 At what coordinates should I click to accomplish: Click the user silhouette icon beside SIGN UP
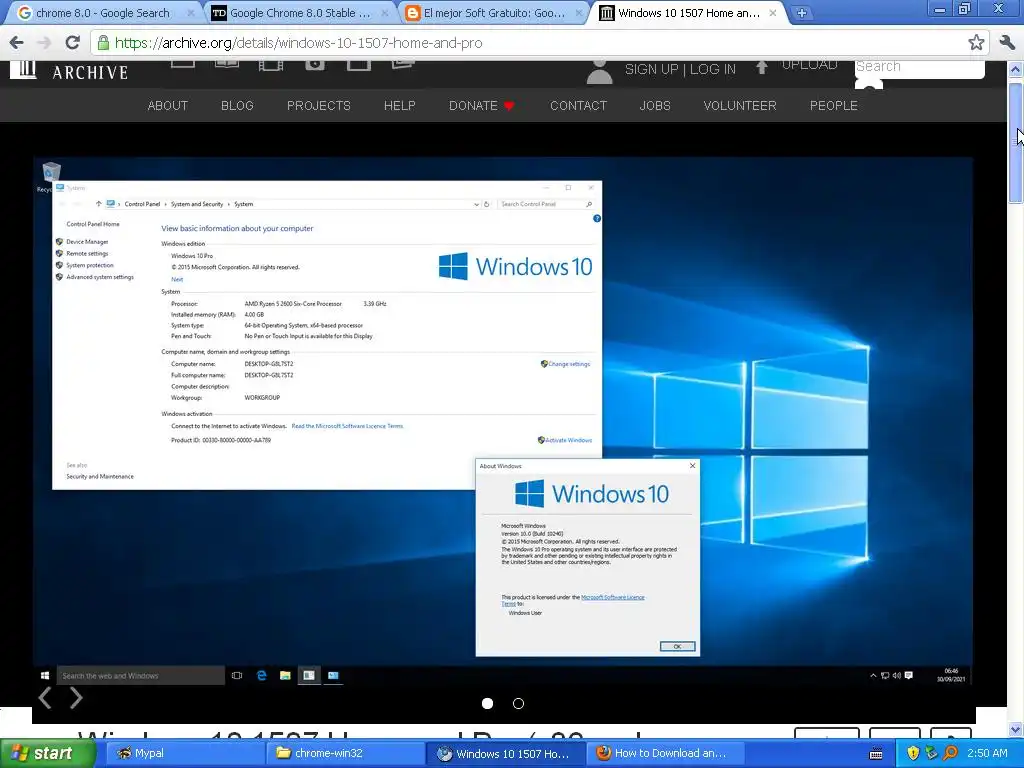599,71
